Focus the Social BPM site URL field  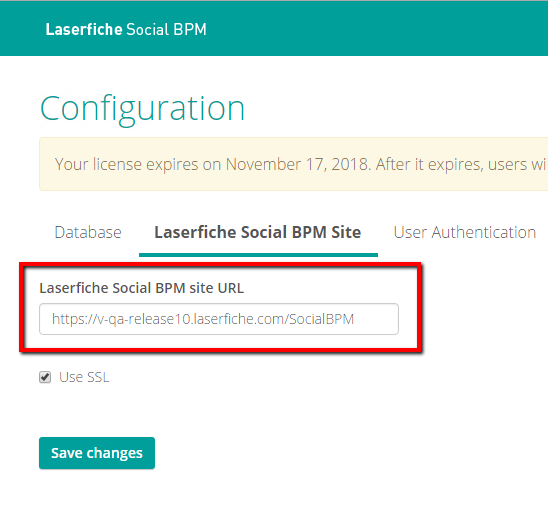[219, 319]
